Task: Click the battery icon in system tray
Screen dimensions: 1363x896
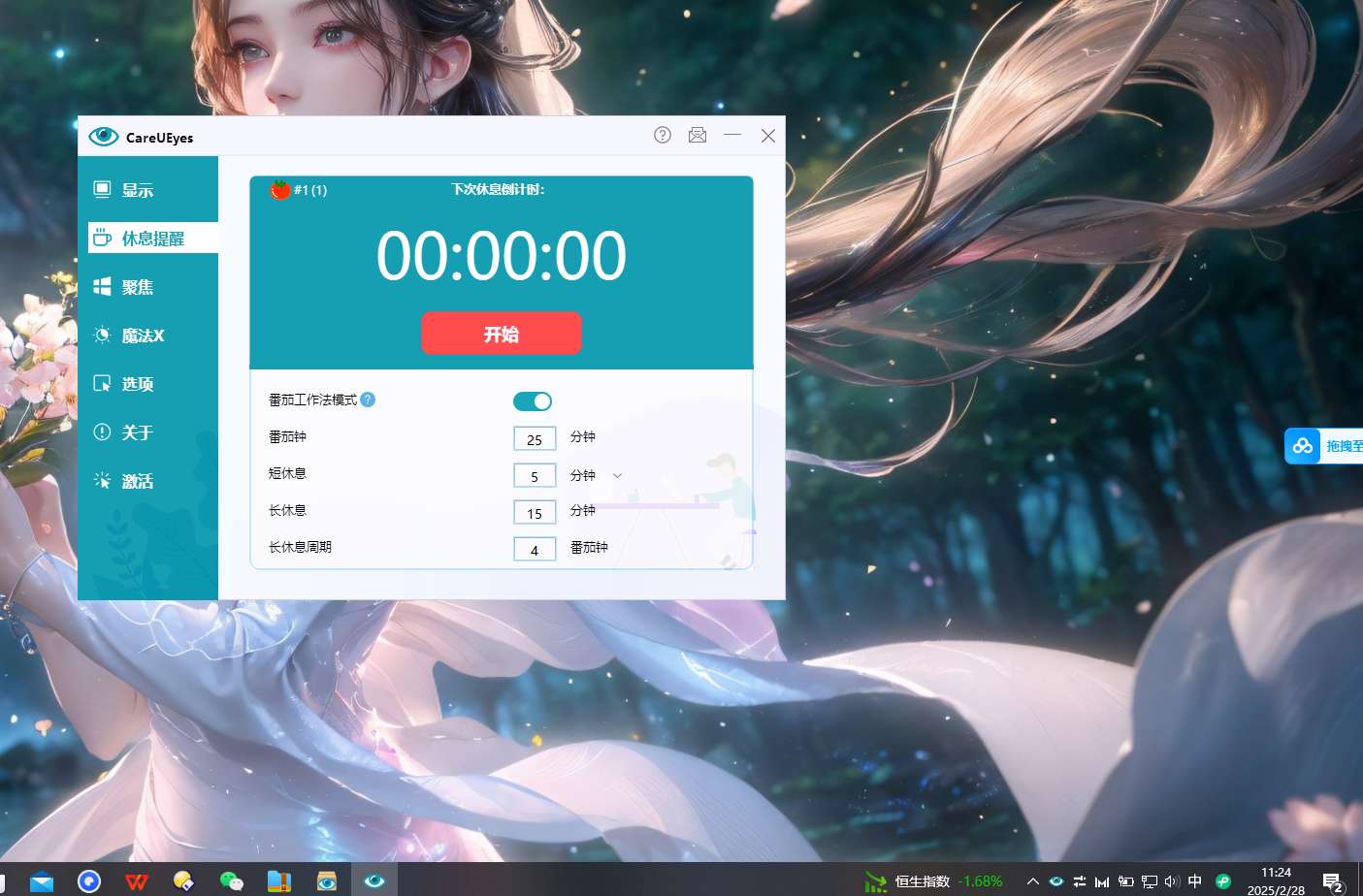Action: pos(1125,881)
